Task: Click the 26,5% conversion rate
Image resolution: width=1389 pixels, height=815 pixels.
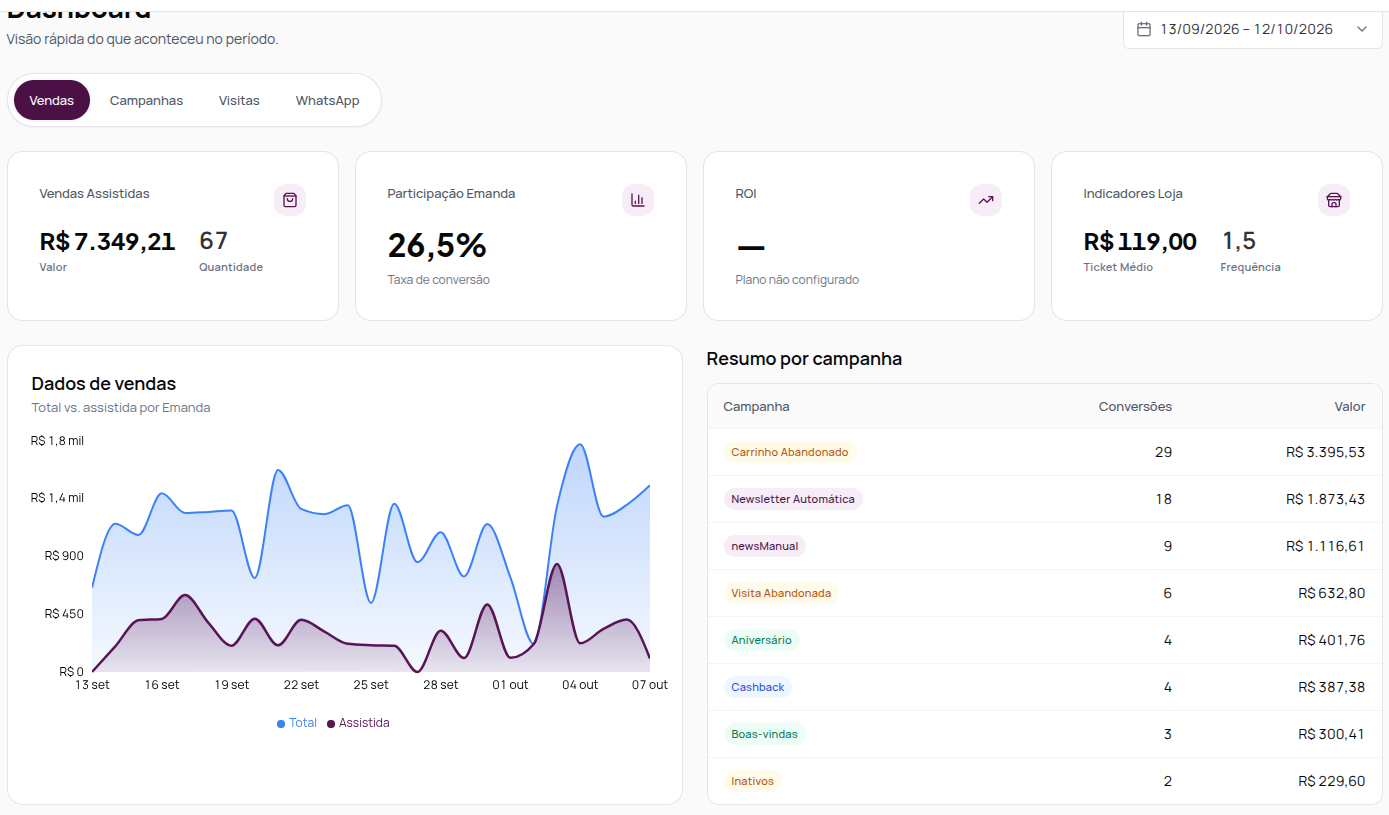Action: click(x=437, y=245)
